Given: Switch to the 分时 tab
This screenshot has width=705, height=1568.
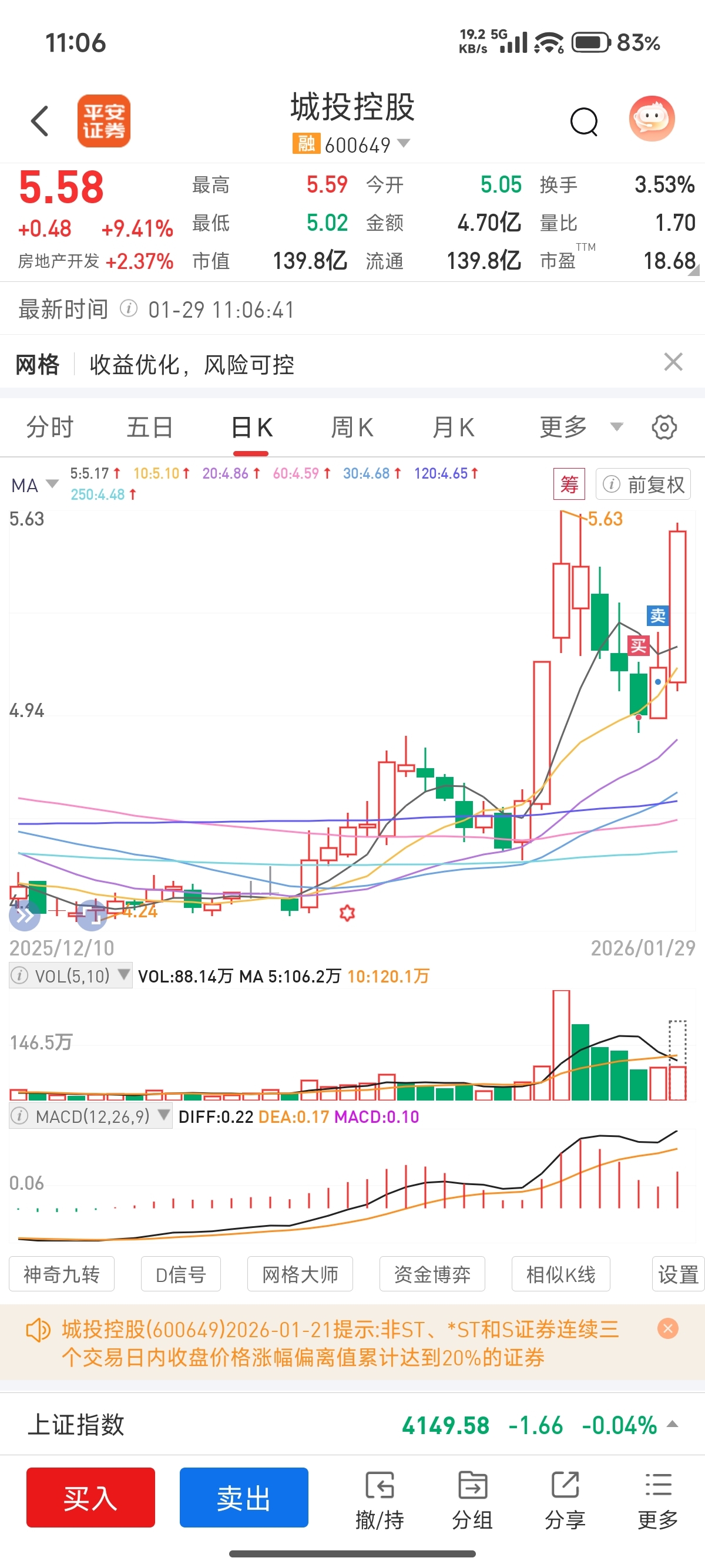Looking at the screenshot, I should point(50,428).
